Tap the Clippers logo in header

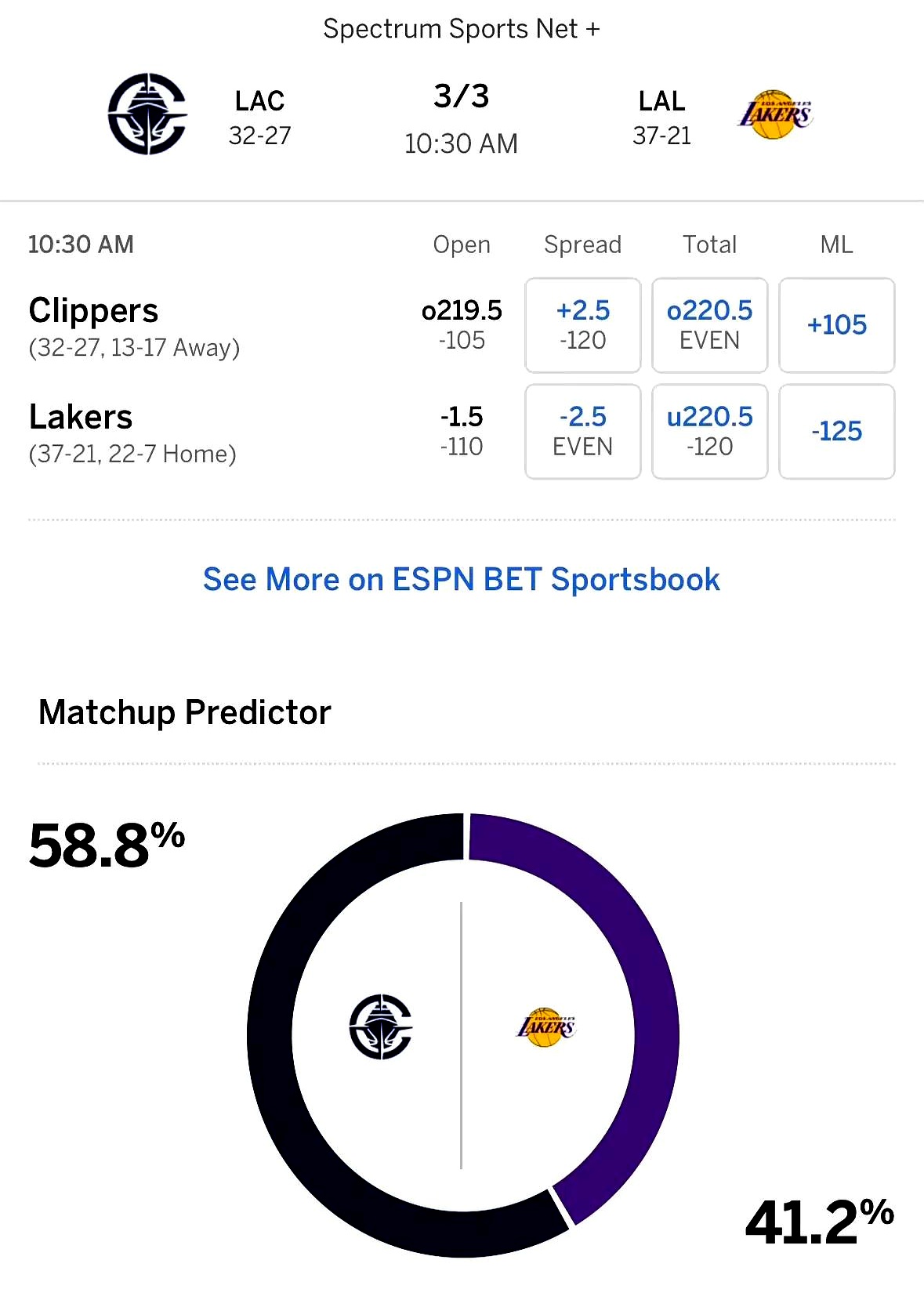tap(147, 114)
